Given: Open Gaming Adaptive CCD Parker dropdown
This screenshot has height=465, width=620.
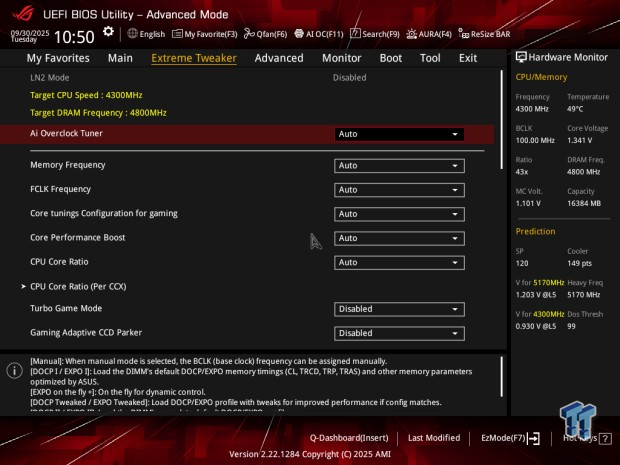Looking at the screenshot, I should pos(399,333).
